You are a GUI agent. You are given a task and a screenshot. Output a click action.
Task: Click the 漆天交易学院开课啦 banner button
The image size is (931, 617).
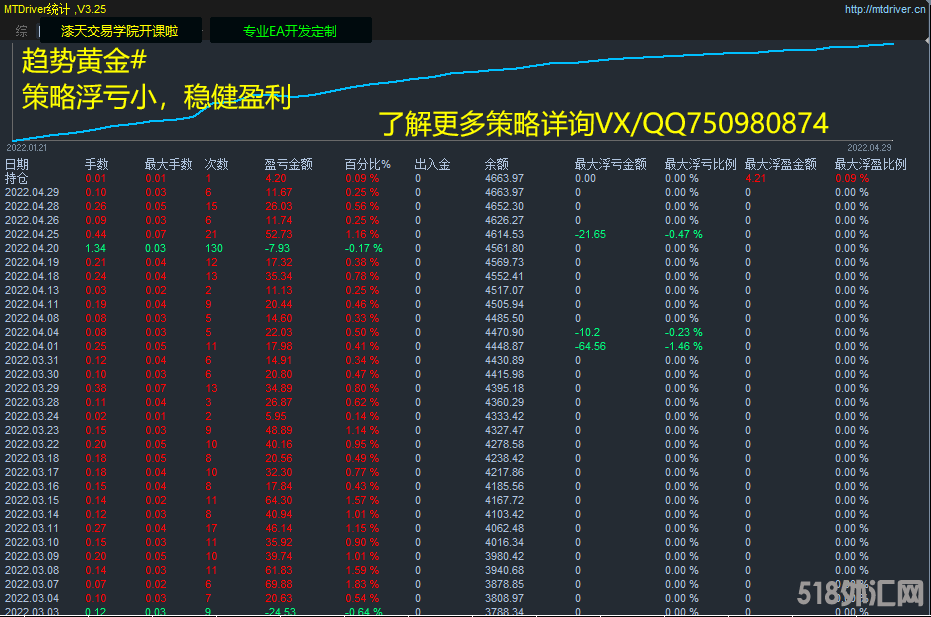(x=119, y=31)
